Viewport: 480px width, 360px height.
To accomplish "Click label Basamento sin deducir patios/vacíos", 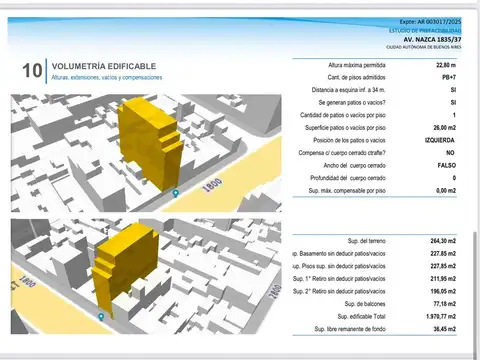I will (339, 254).
